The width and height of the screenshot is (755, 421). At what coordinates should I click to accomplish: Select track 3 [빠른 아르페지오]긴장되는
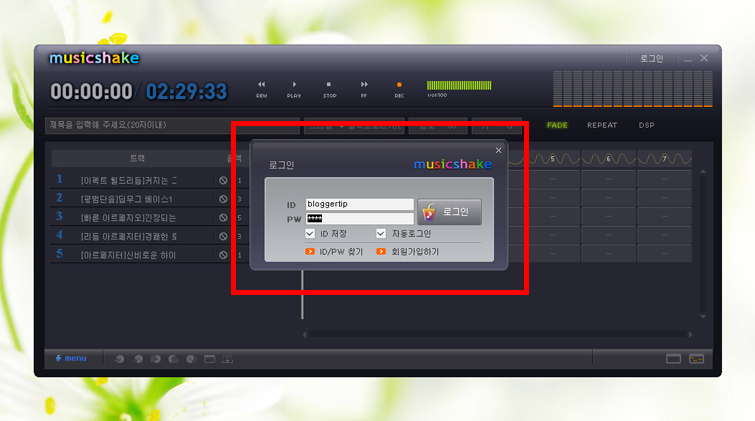[x=128, y=218]
